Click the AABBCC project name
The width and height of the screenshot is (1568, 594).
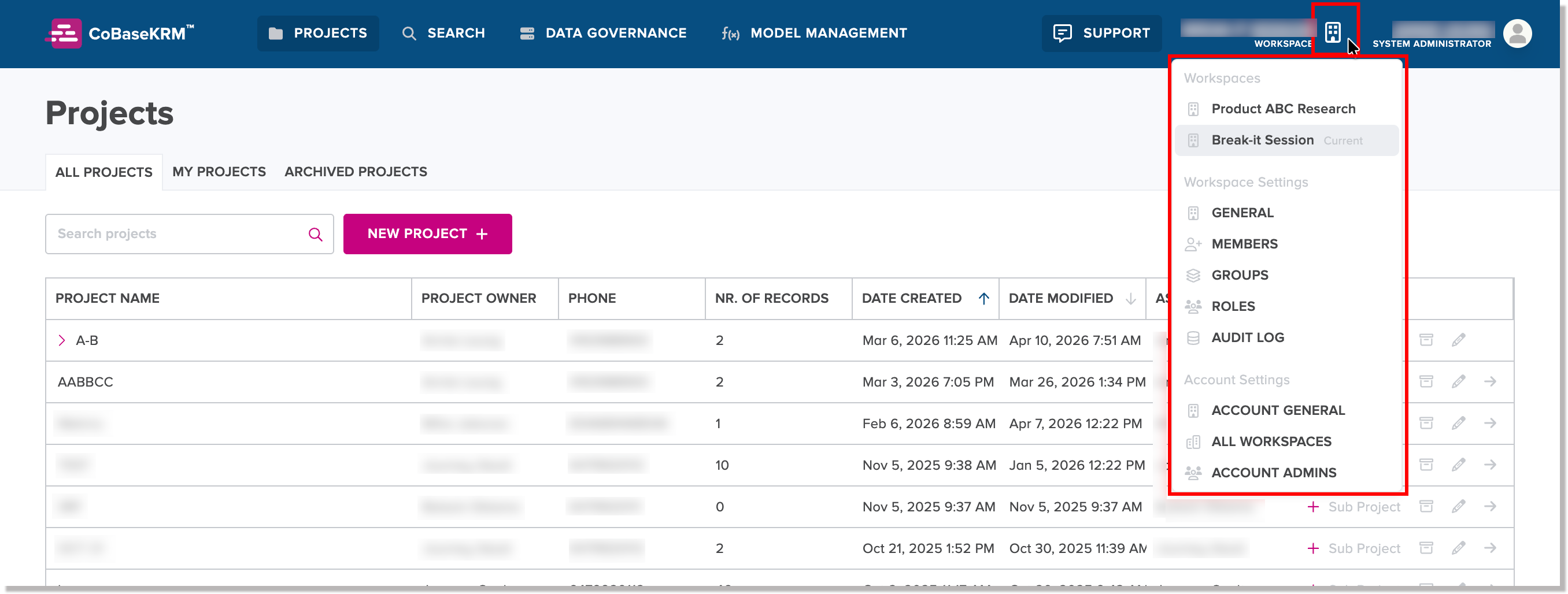pyautogui.click(x=85, y=381)
